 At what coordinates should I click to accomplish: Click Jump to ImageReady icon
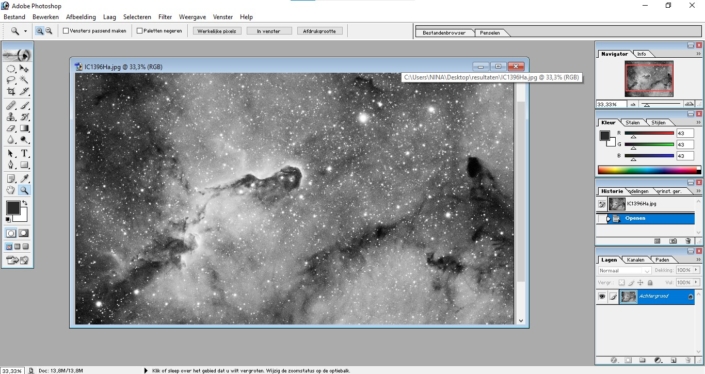click(x=17, y=260)
